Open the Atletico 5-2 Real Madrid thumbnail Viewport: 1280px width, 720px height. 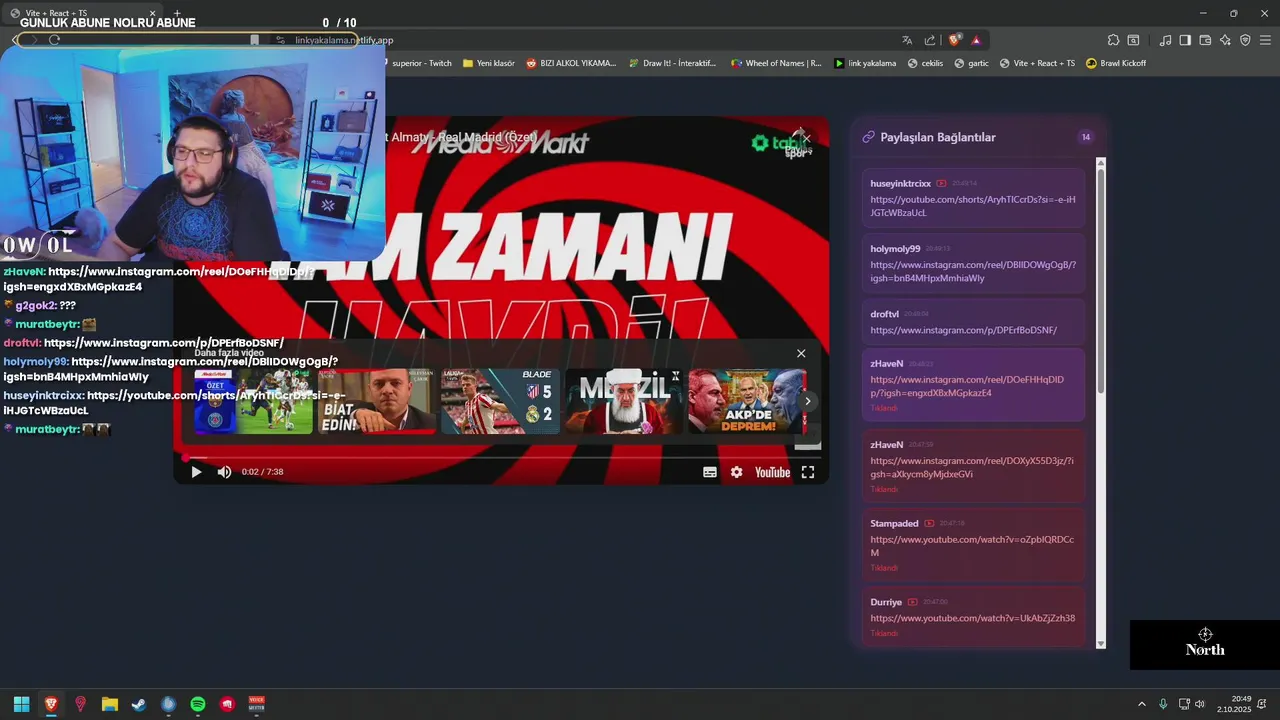(x=500, y=401)
